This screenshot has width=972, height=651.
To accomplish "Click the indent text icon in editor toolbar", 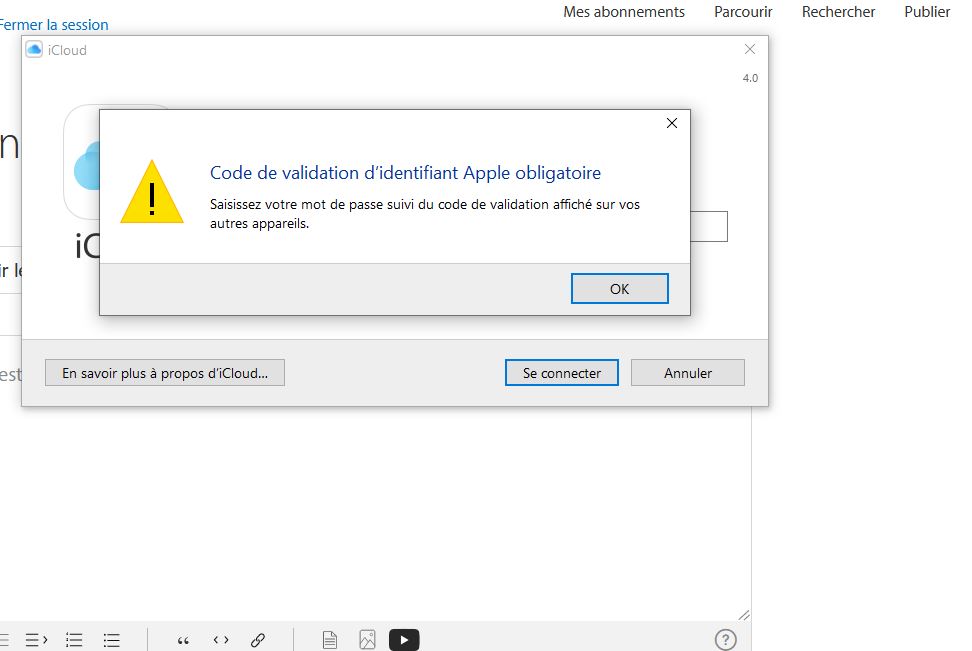I will (36, 639).
